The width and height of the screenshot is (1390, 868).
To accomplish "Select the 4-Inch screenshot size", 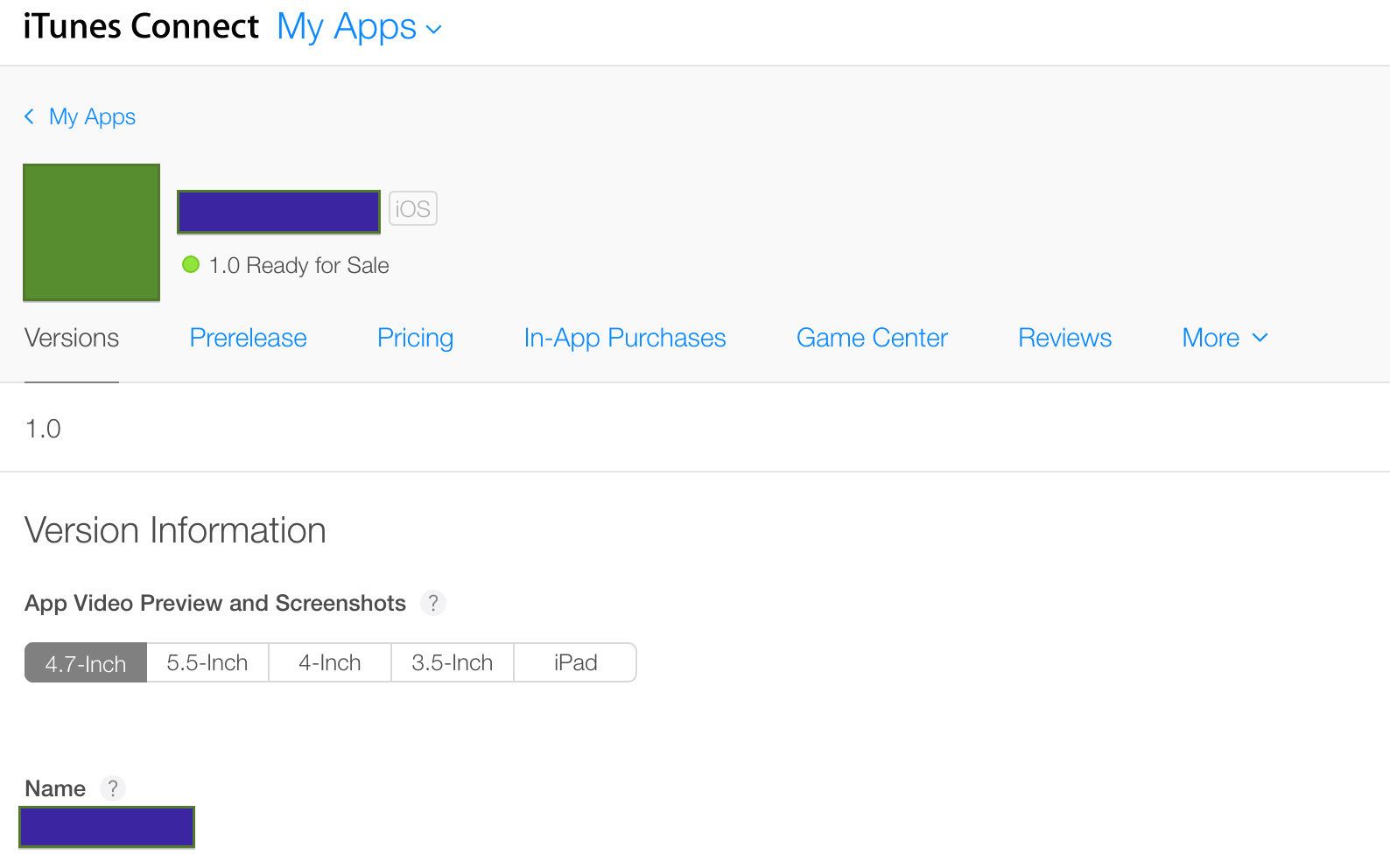I will tap(330, 663).
